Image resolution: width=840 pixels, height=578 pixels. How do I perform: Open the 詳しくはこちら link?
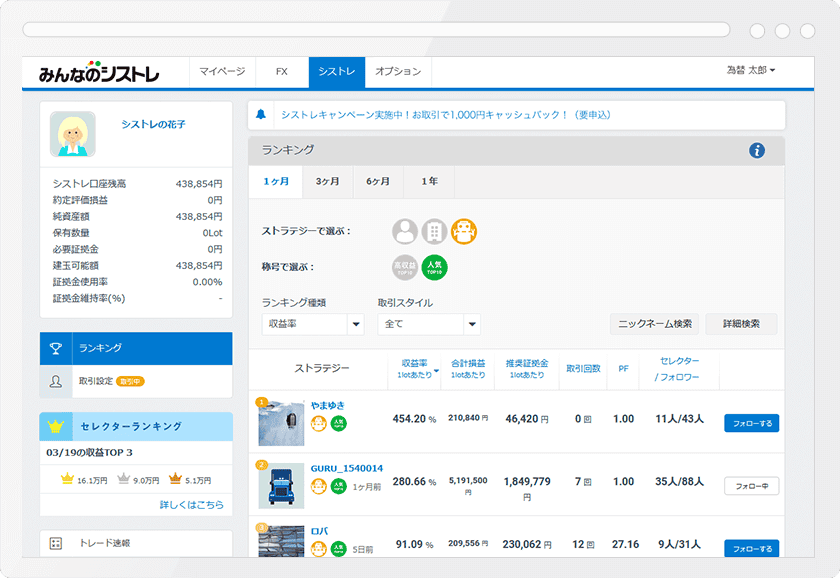[x=192, y=506]
